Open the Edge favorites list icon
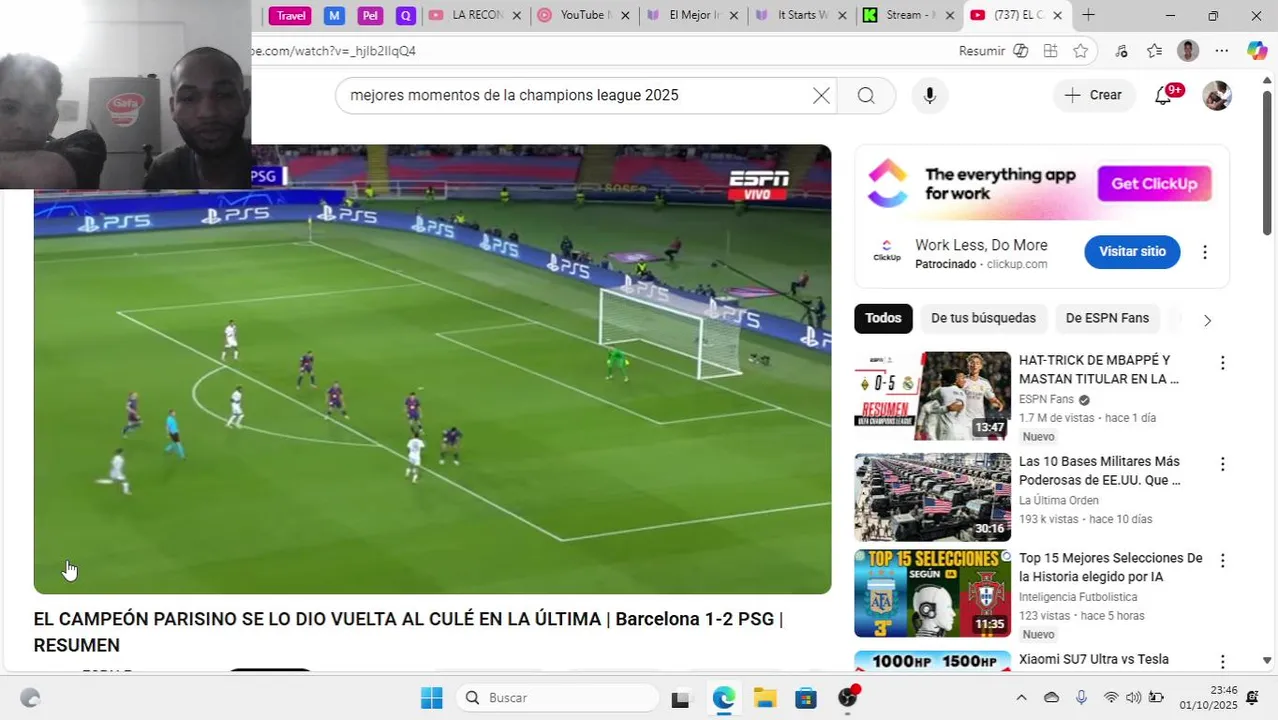The height and width of the screenshot is (720, 1278). click(1154, 51)
